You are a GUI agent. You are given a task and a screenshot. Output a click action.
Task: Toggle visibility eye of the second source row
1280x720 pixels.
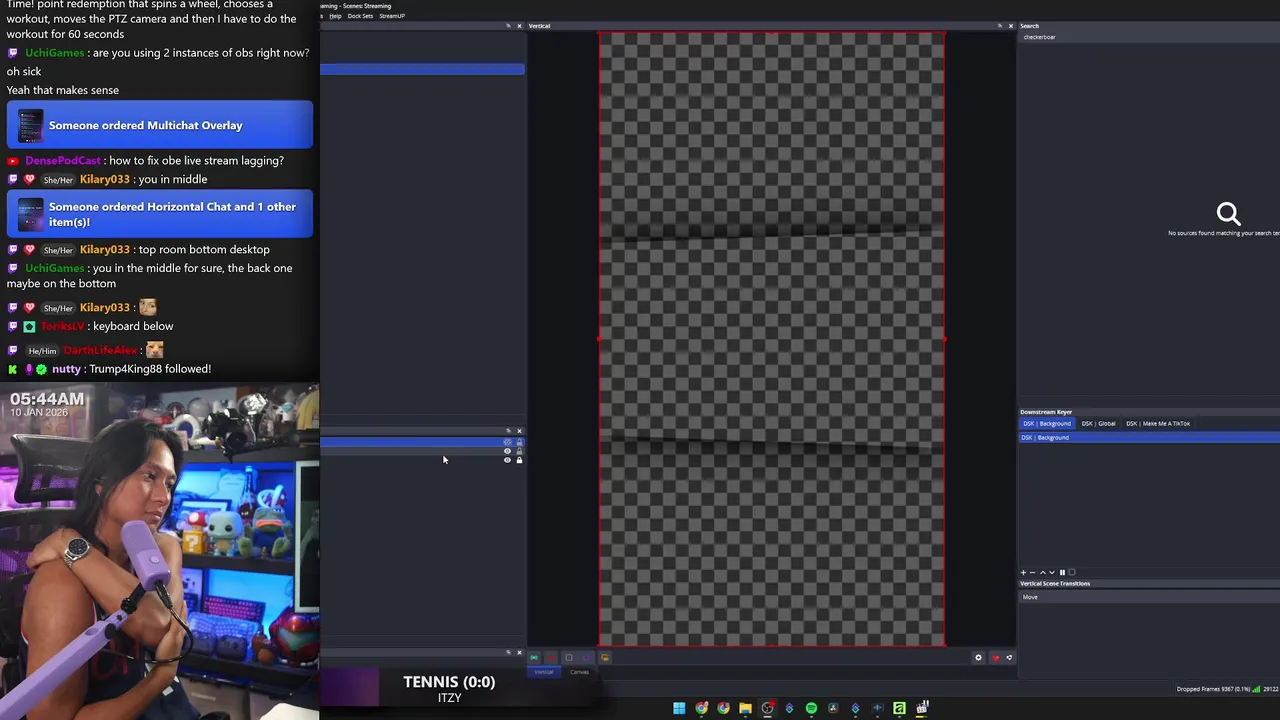coord(507,451)
